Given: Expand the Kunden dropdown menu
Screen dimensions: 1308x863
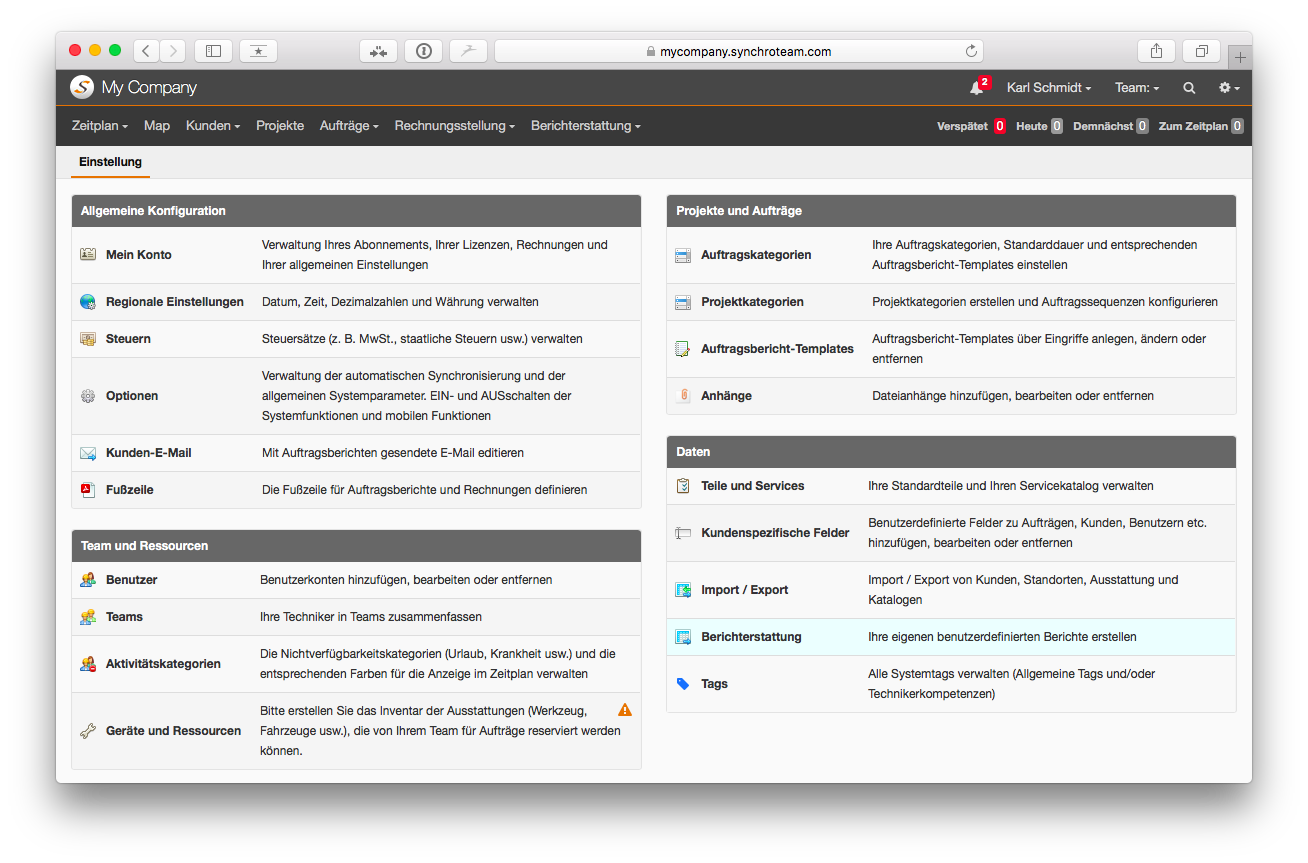Looking at the screenshot, I should click(213, 126).
